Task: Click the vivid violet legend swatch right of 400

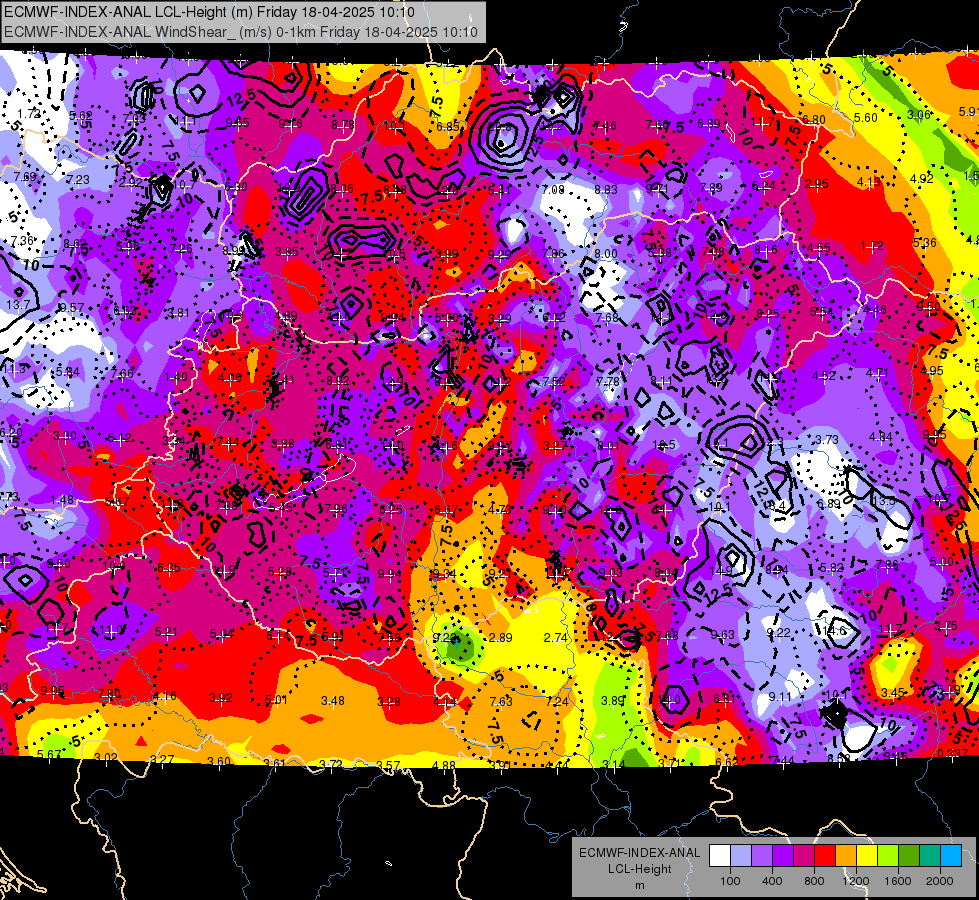Action: coord(783,856)
